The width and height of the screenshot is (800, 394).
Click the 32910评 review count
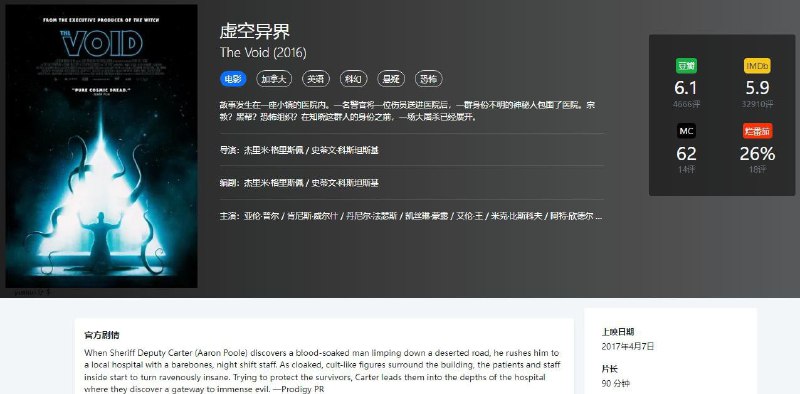click(758, 105)
